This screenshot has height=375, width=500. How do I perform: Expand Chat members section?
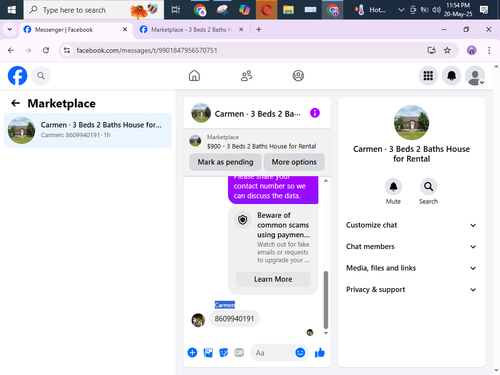pos(411,246)
